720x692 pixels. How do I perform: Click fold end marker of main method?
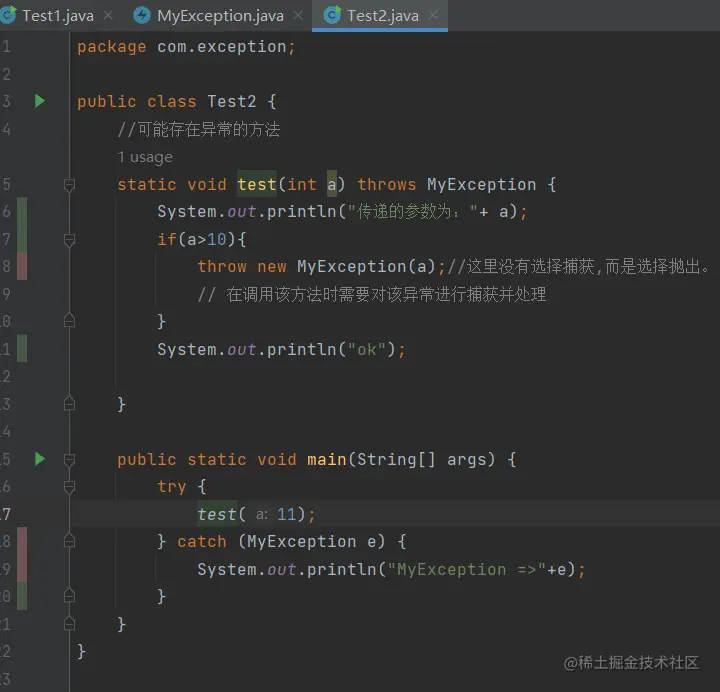(69, 624)
